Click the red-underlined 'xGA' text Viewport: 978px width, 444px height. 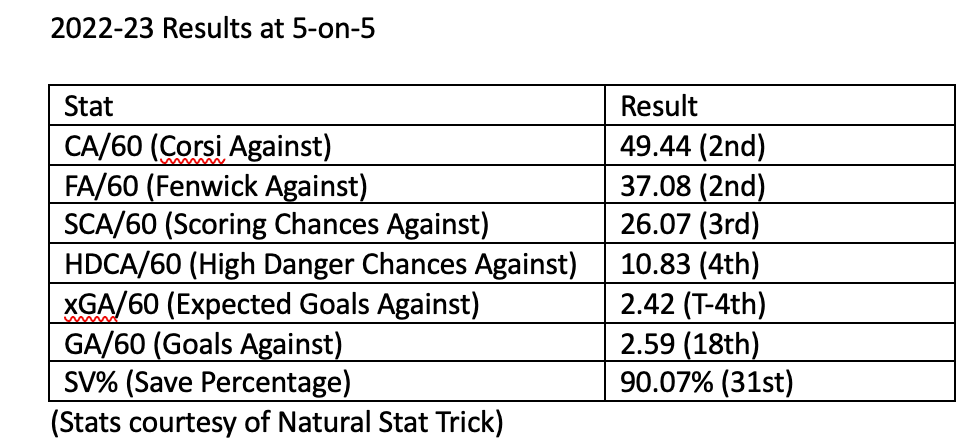[87, 303]
